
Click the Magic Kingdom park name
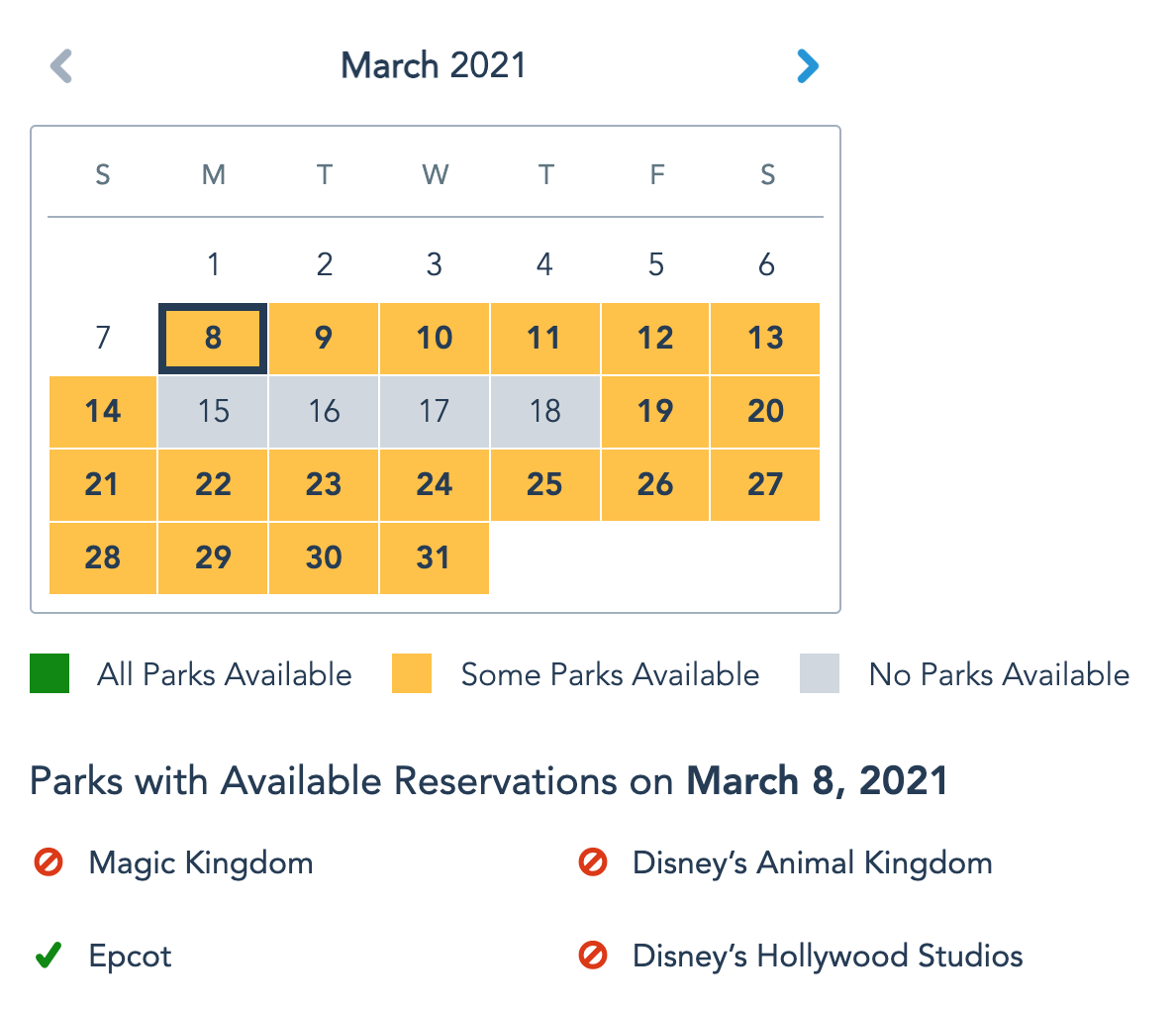coord(201,862)
